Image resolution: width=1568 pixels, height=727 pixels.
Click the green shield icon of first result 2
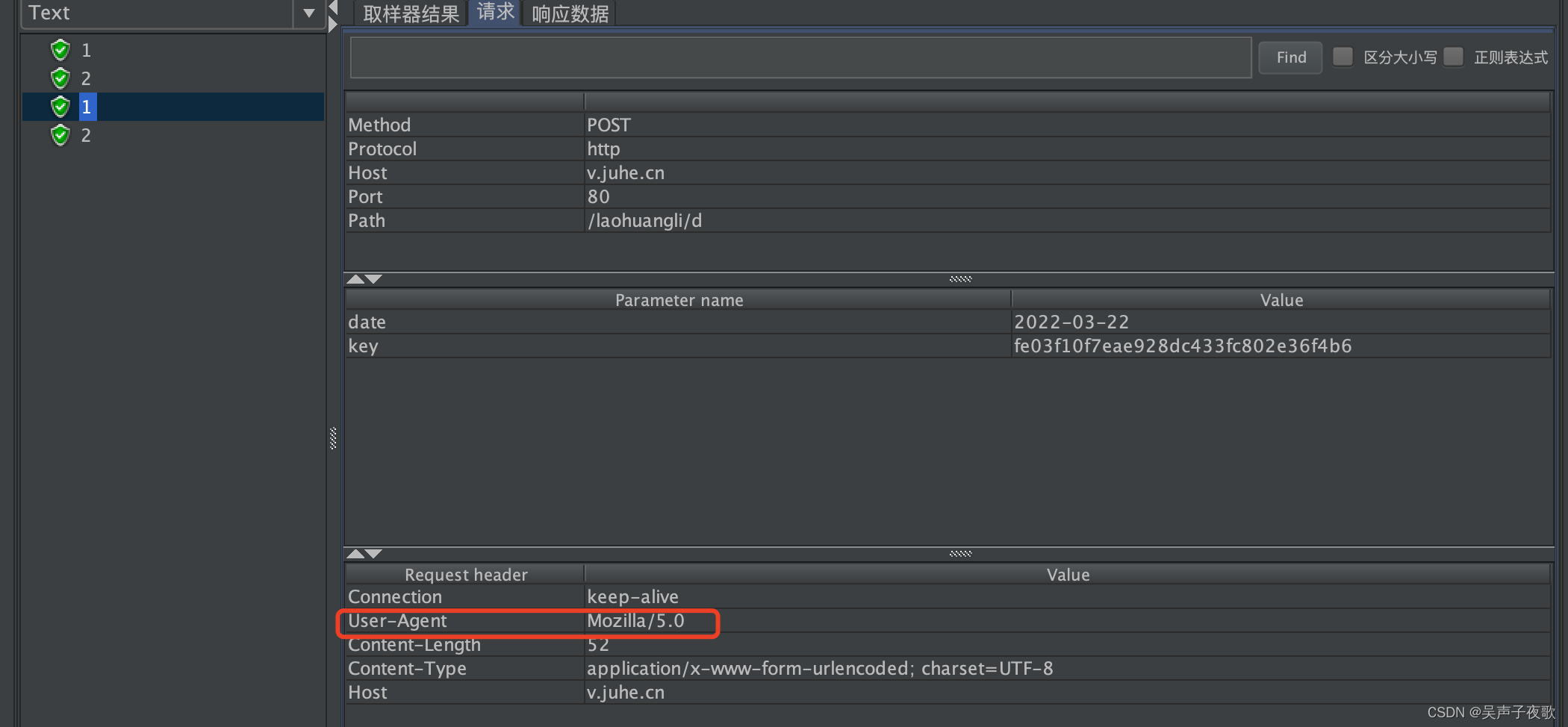point(60,78)
